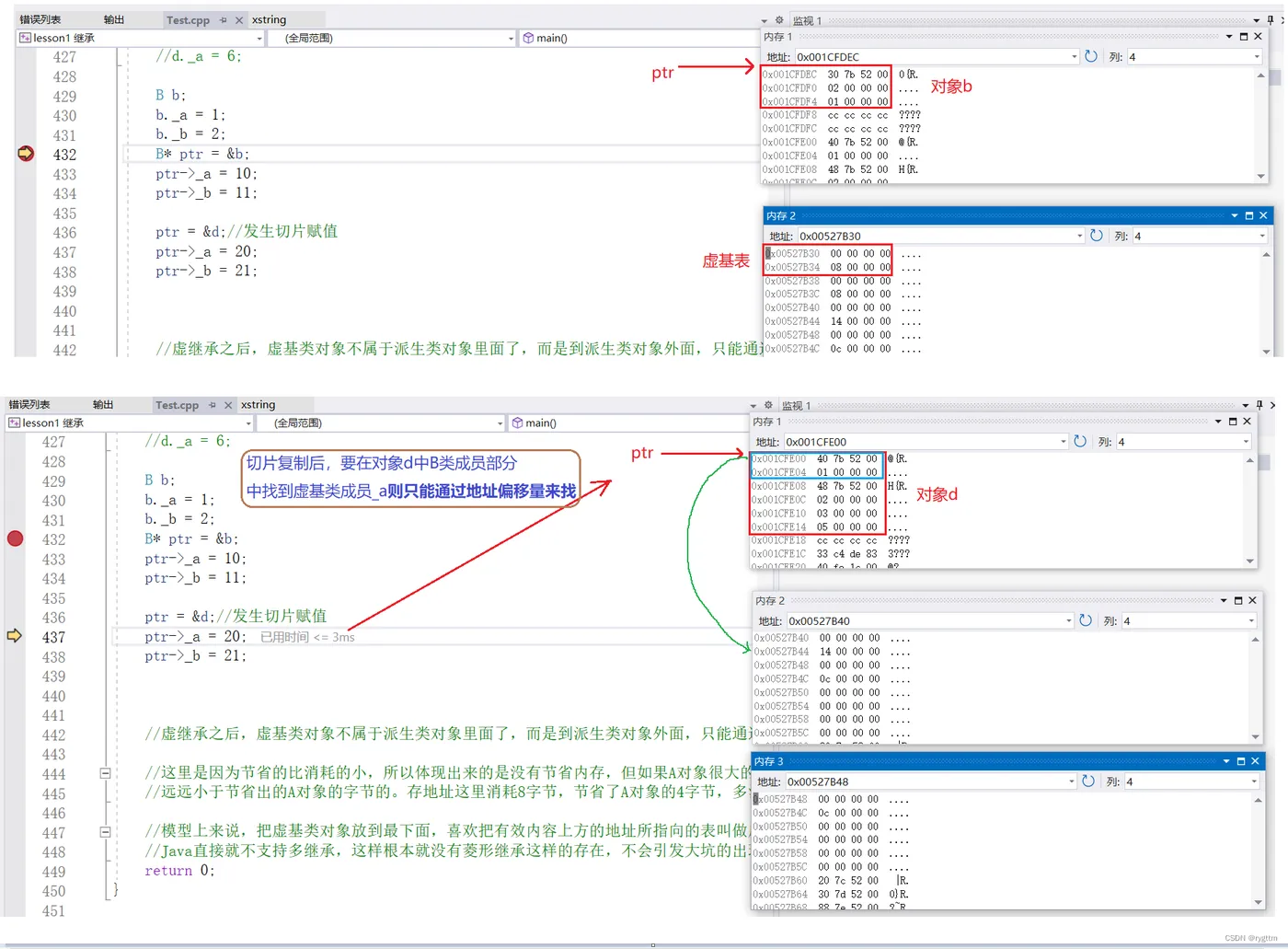Screen dimensions: 1288x949
Task: Open address history dropdown for 0x001CFDEC
Action: point(1074,57)
